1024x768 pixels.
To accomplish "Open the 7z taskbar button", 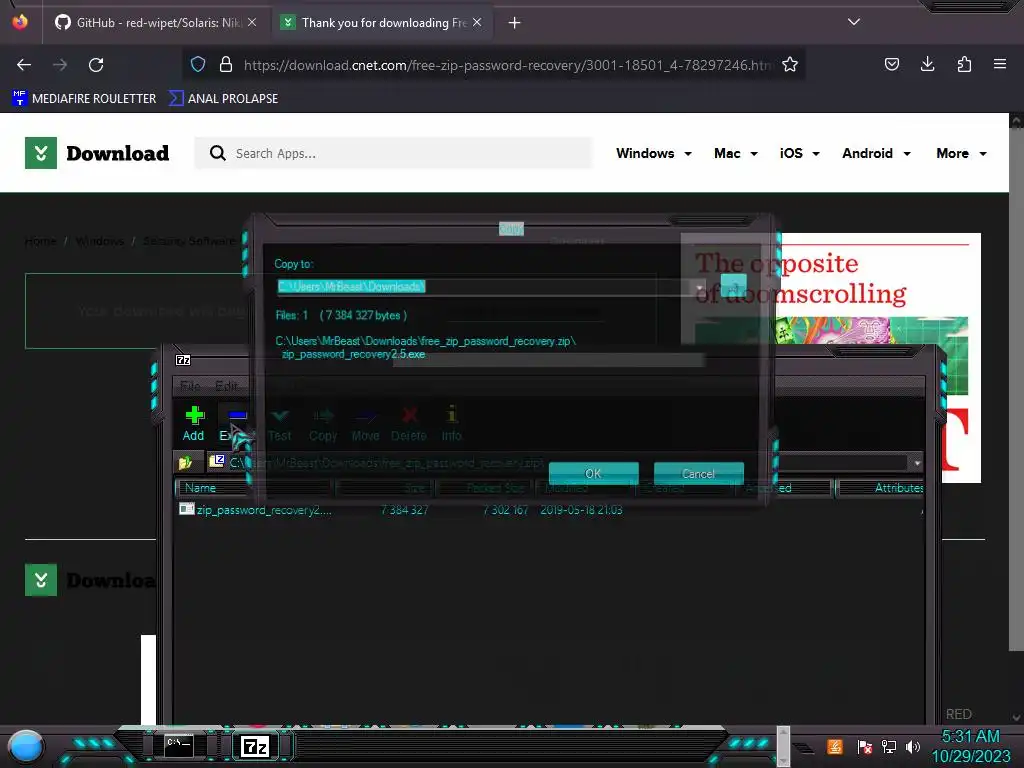I will click(x=255, y=746).
